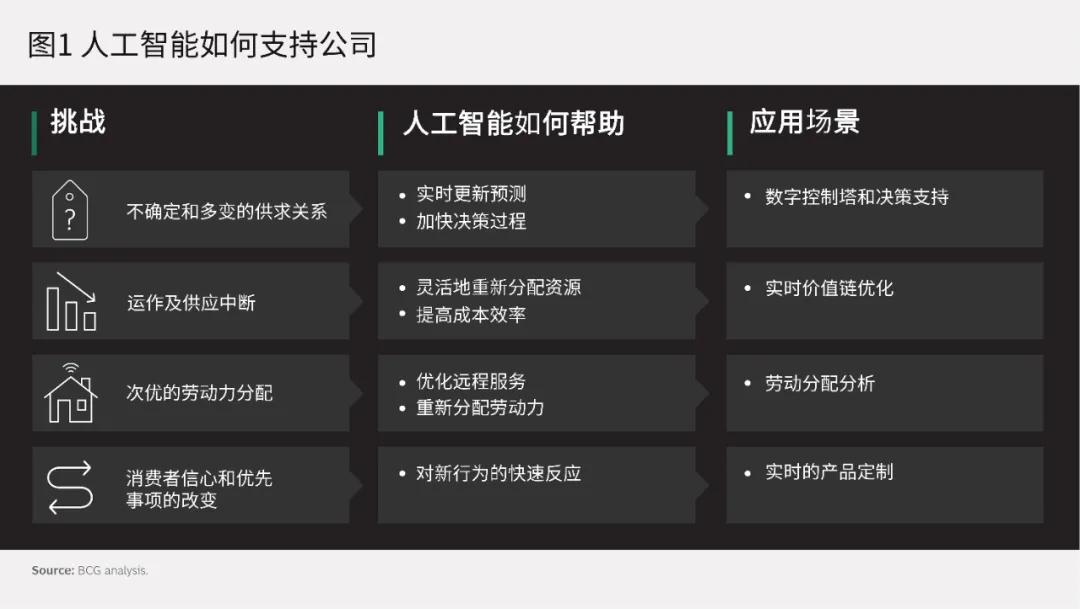
Task: Select the 消费者信心和优先事项的改变 text
Action: coord(198,489)
